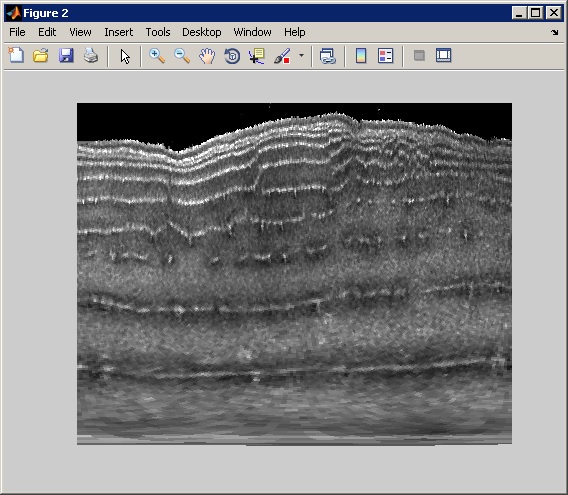Open file using the folder icon
The image size is (568, 495).
[x=41, y=56]
